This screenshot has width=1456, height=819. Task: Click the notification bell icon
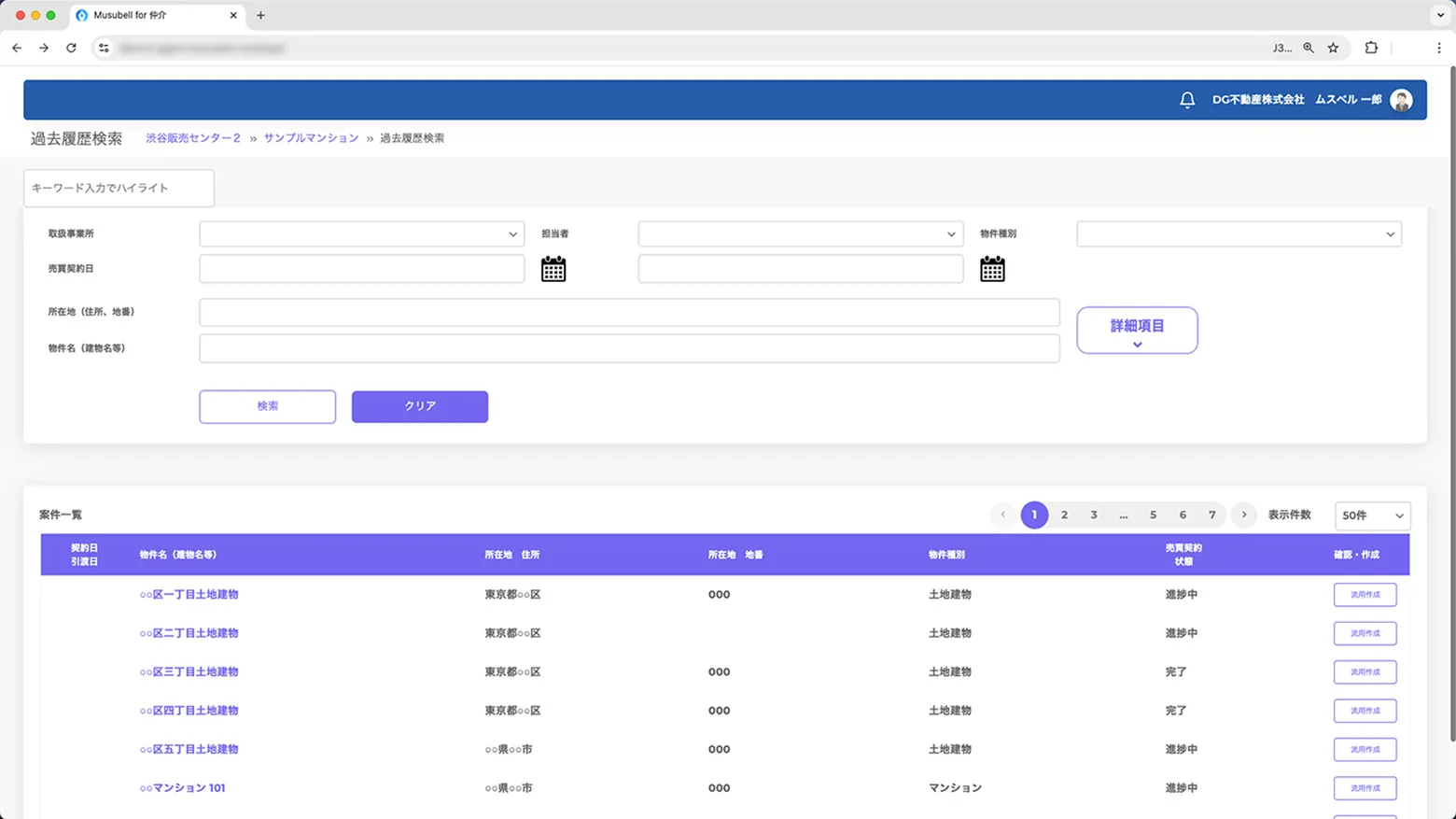[1186, 100]
